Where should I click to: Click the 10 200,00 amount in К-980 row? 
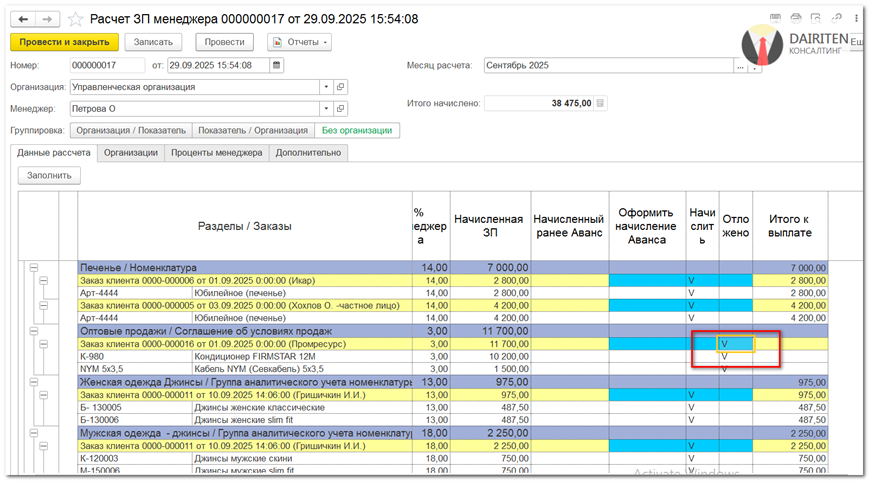[x=490, y=356]
